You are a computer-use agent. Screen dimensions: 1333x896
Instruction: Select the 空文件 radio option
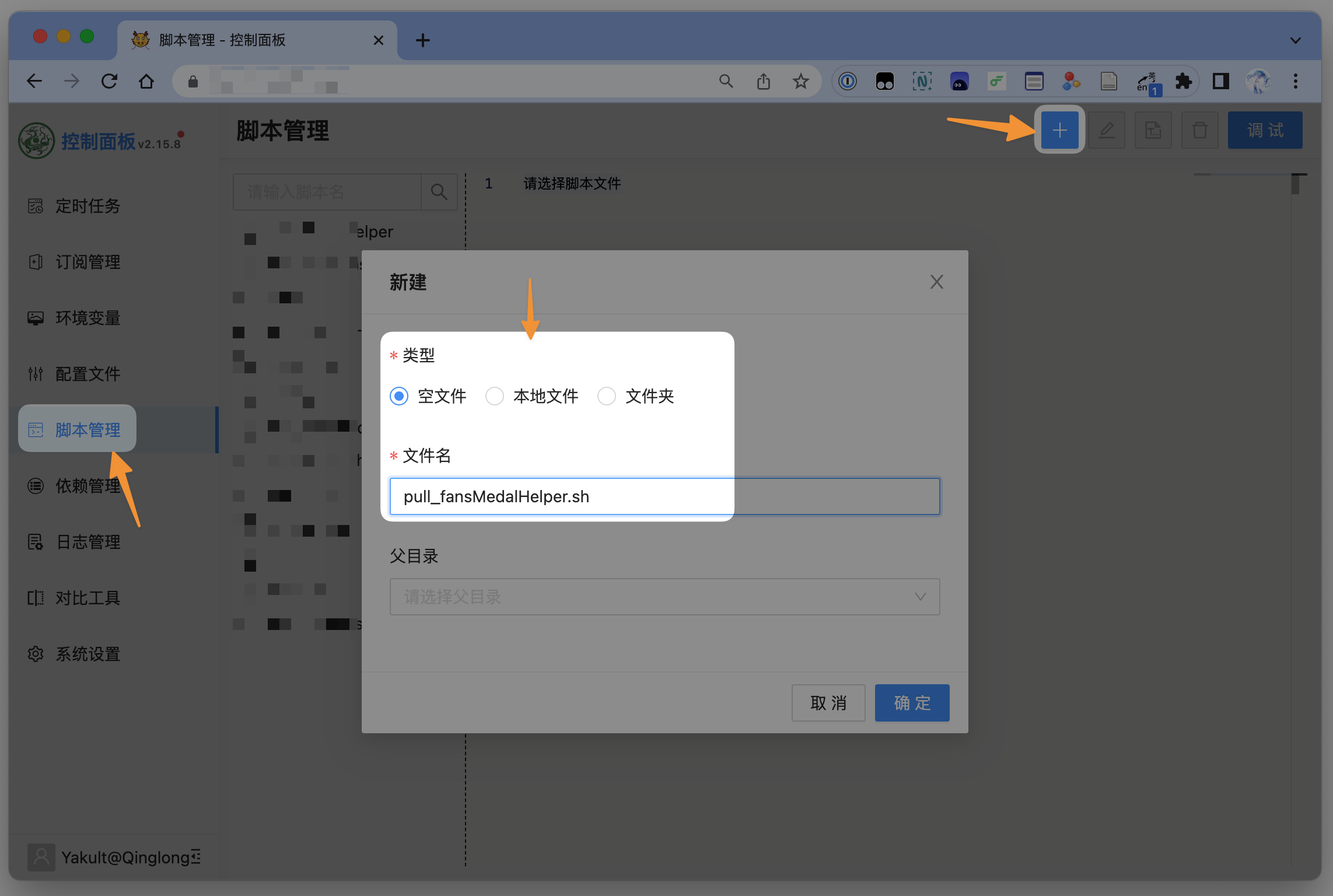[x=399, y=397]
